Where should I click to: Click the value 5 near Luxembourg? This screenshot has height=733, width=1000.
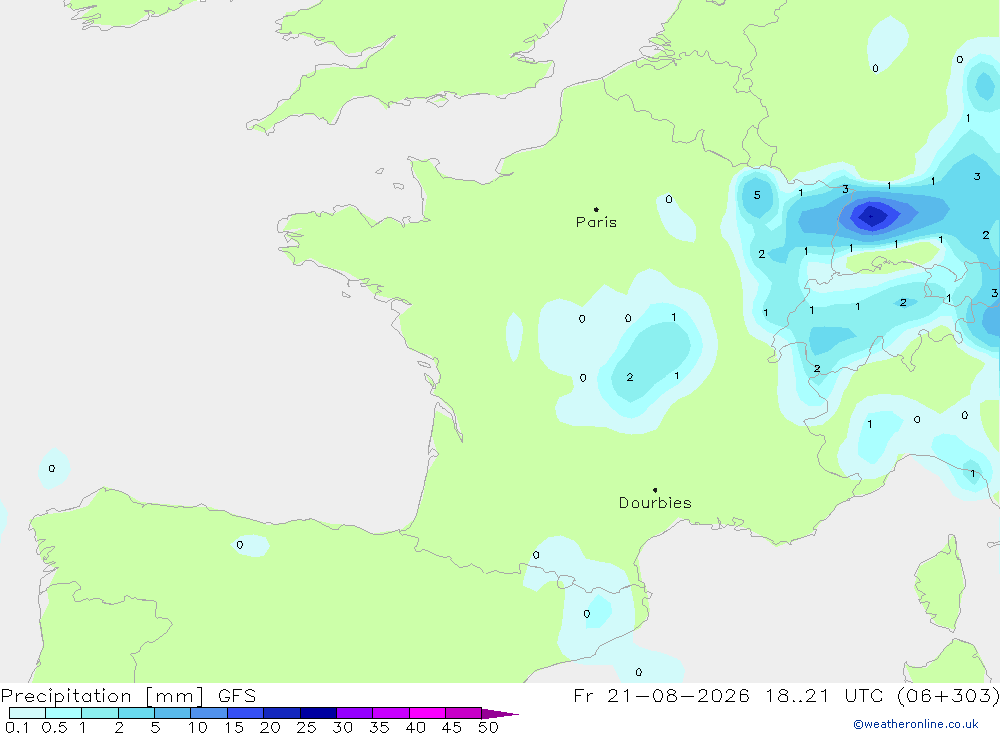(x=757, y=195)
